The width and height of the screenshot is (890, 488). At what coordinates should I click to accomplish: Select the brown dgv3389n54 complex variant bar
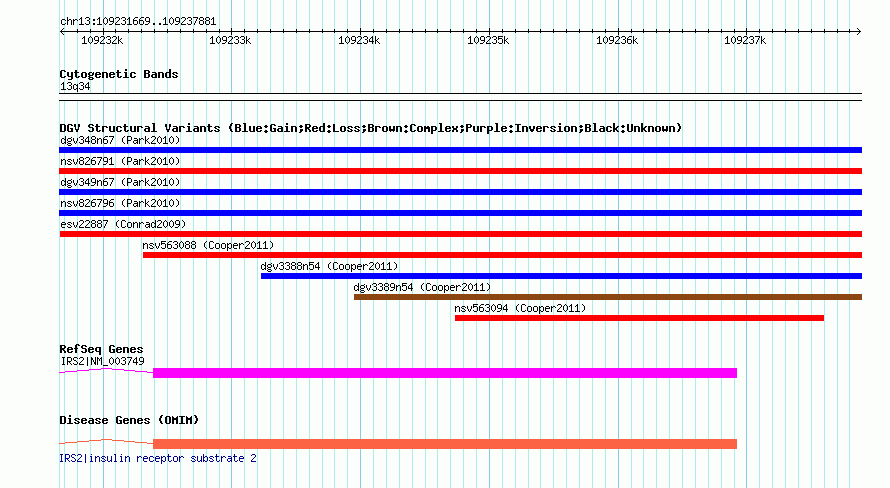[x=608, y=297]
